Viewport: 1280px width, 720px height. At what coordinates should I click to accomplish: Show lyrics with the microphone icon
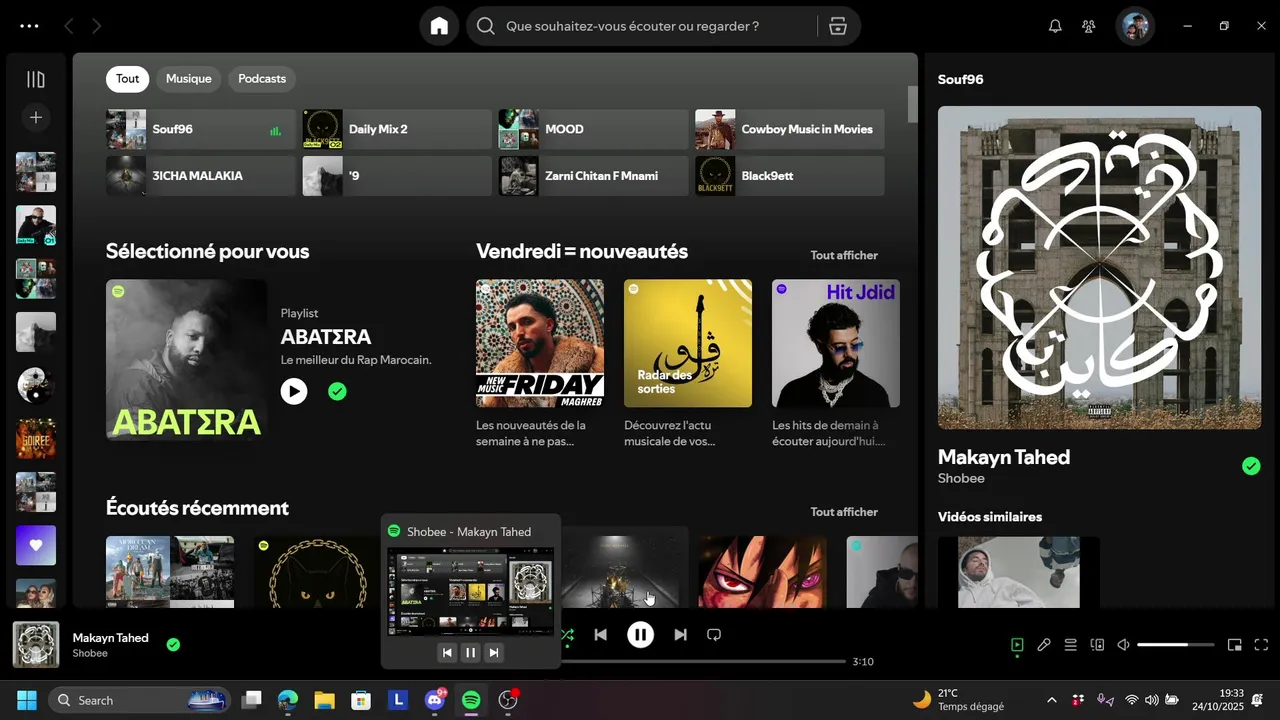pos(1044,645)
